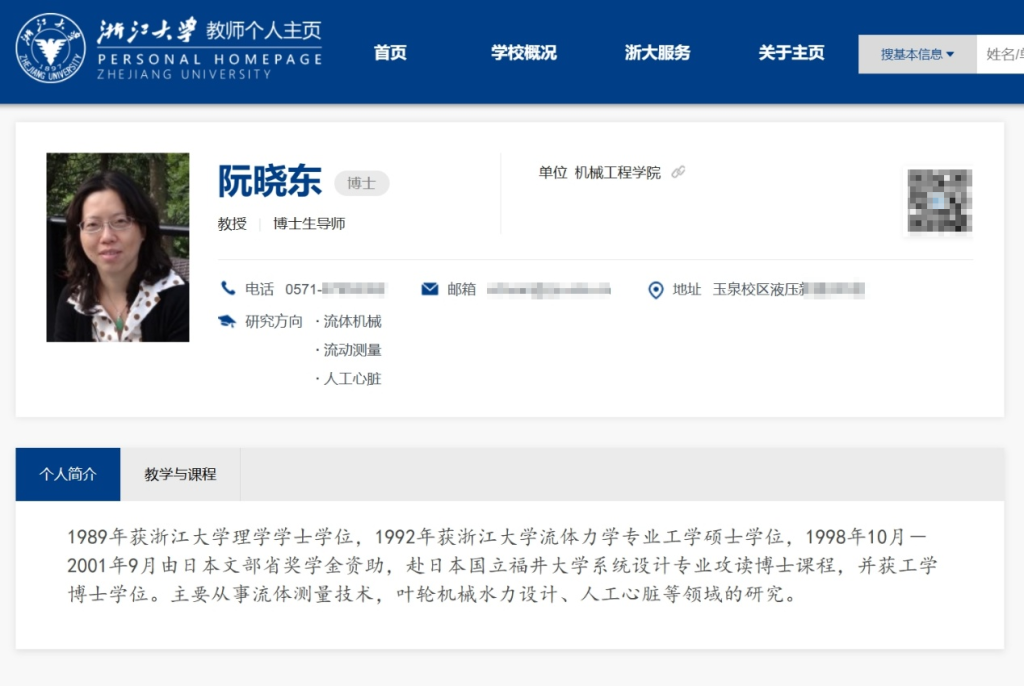Click the graduation cap icon beside 研究方向
The width and height of the screenshot is (1024, 686).
point(228,321)
